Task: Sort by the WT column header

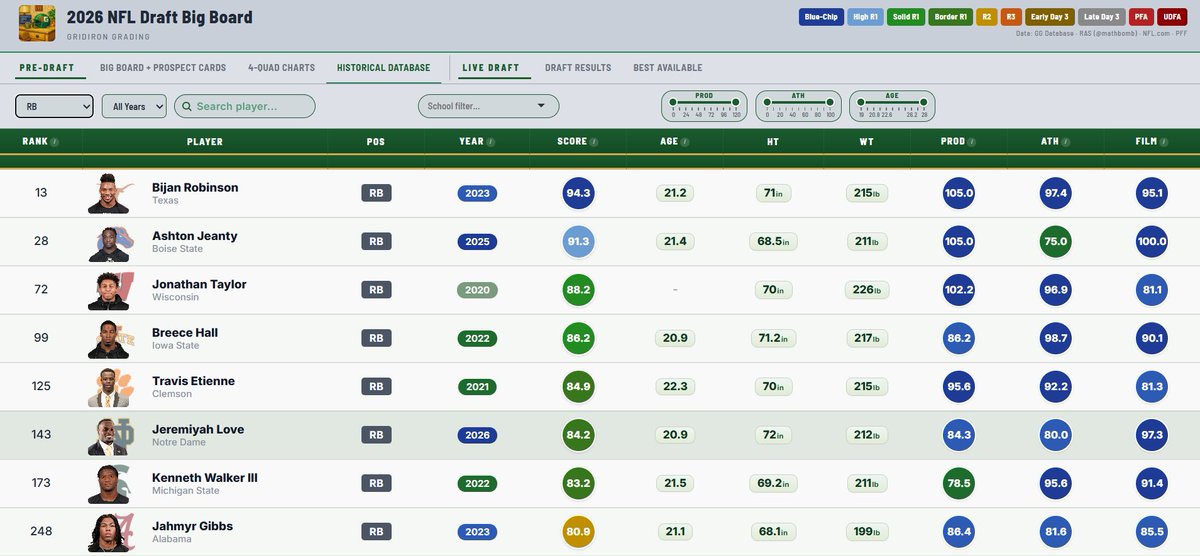Action: pyautogui.click(x=866, y=142)
